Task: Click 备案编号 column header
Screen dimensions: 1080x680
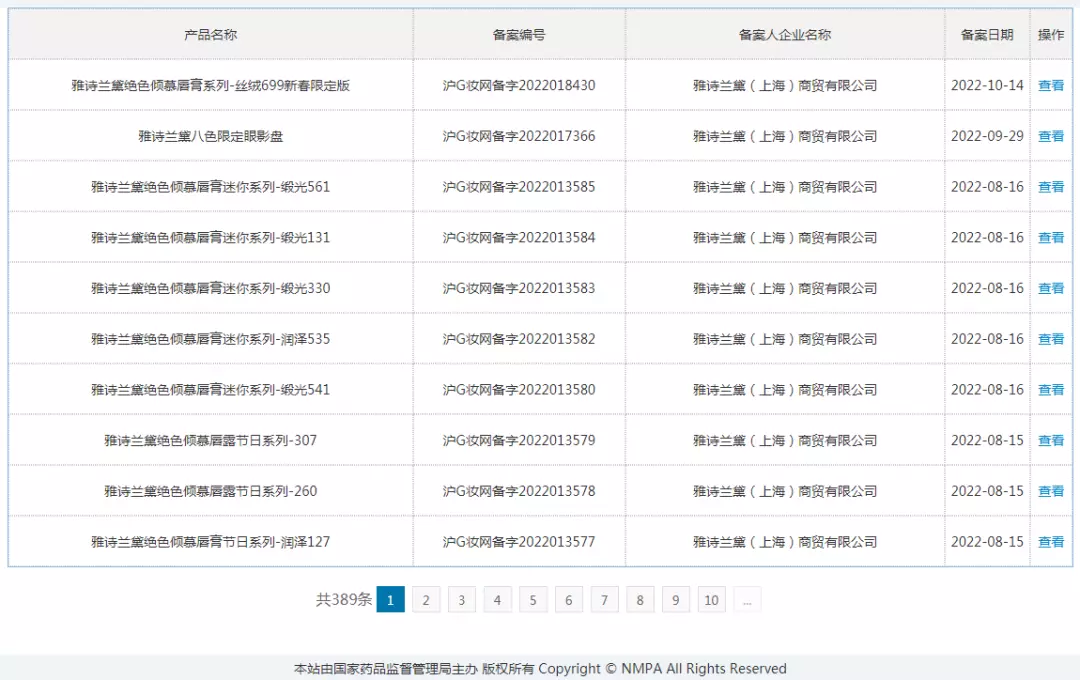Action: [x=519, y=34]
